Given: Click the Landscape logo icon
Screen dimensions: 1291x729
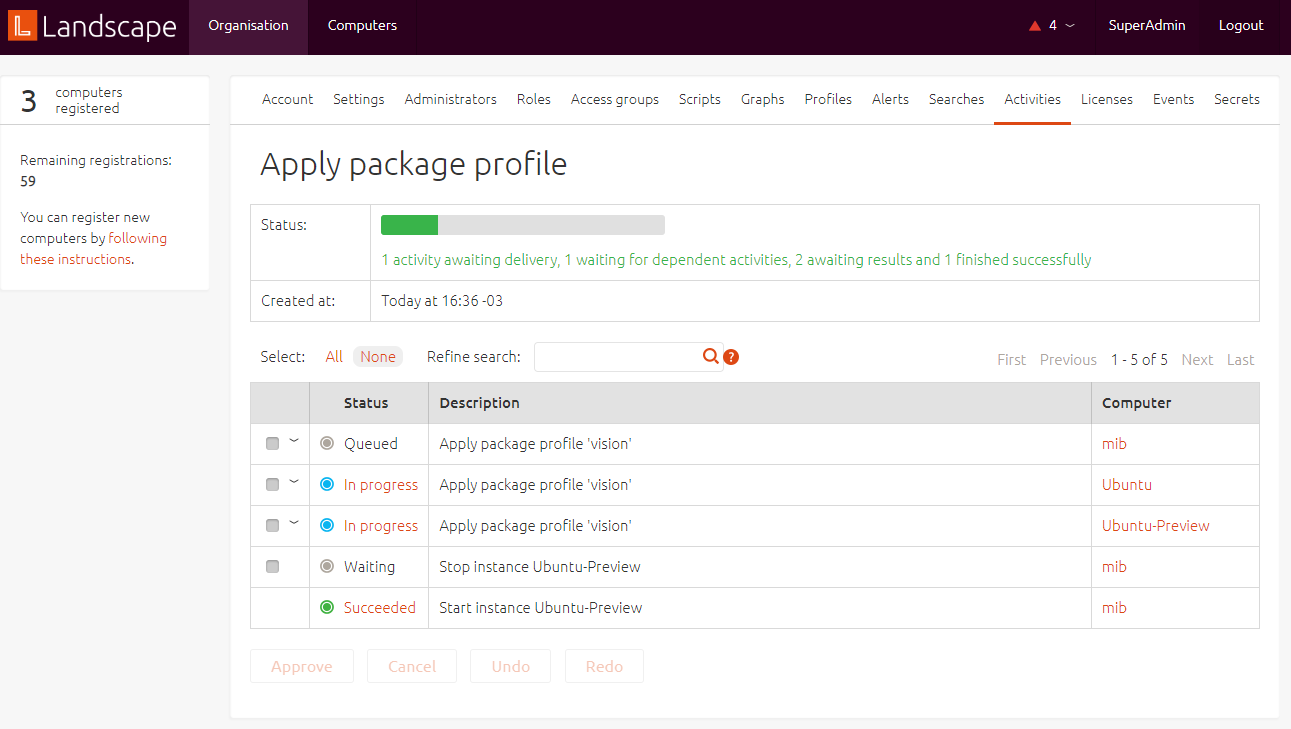Looking at the screenshot, I should point(22,25).
